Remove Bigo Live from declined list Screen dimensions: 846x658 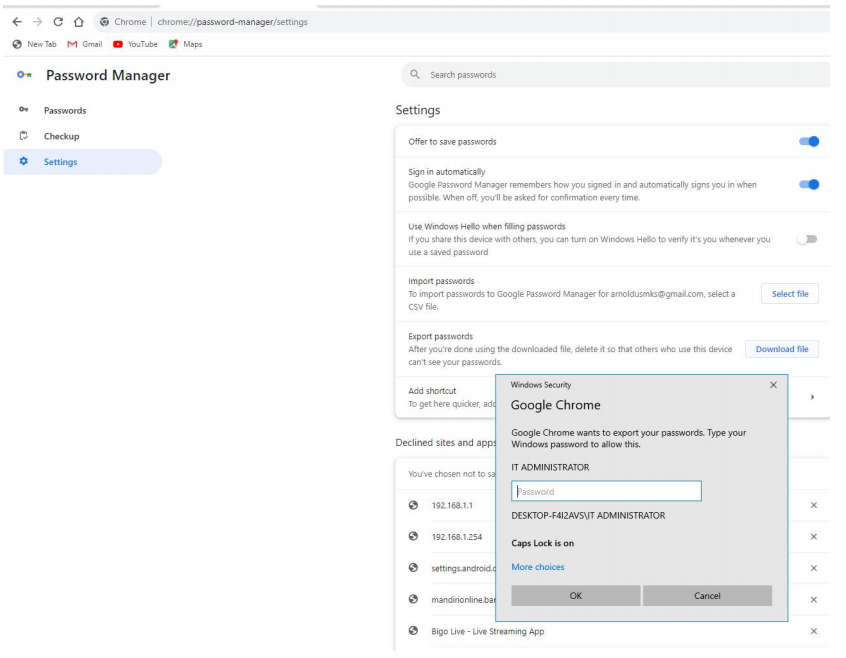[x=814, y=631]
